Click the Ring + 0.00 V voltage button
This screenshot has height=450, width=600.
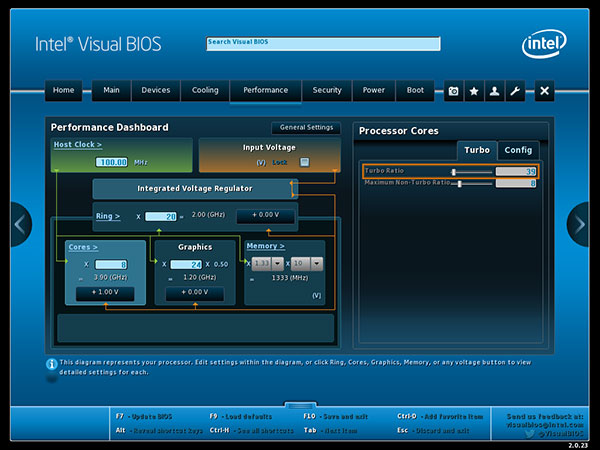(x=266, y=215)
